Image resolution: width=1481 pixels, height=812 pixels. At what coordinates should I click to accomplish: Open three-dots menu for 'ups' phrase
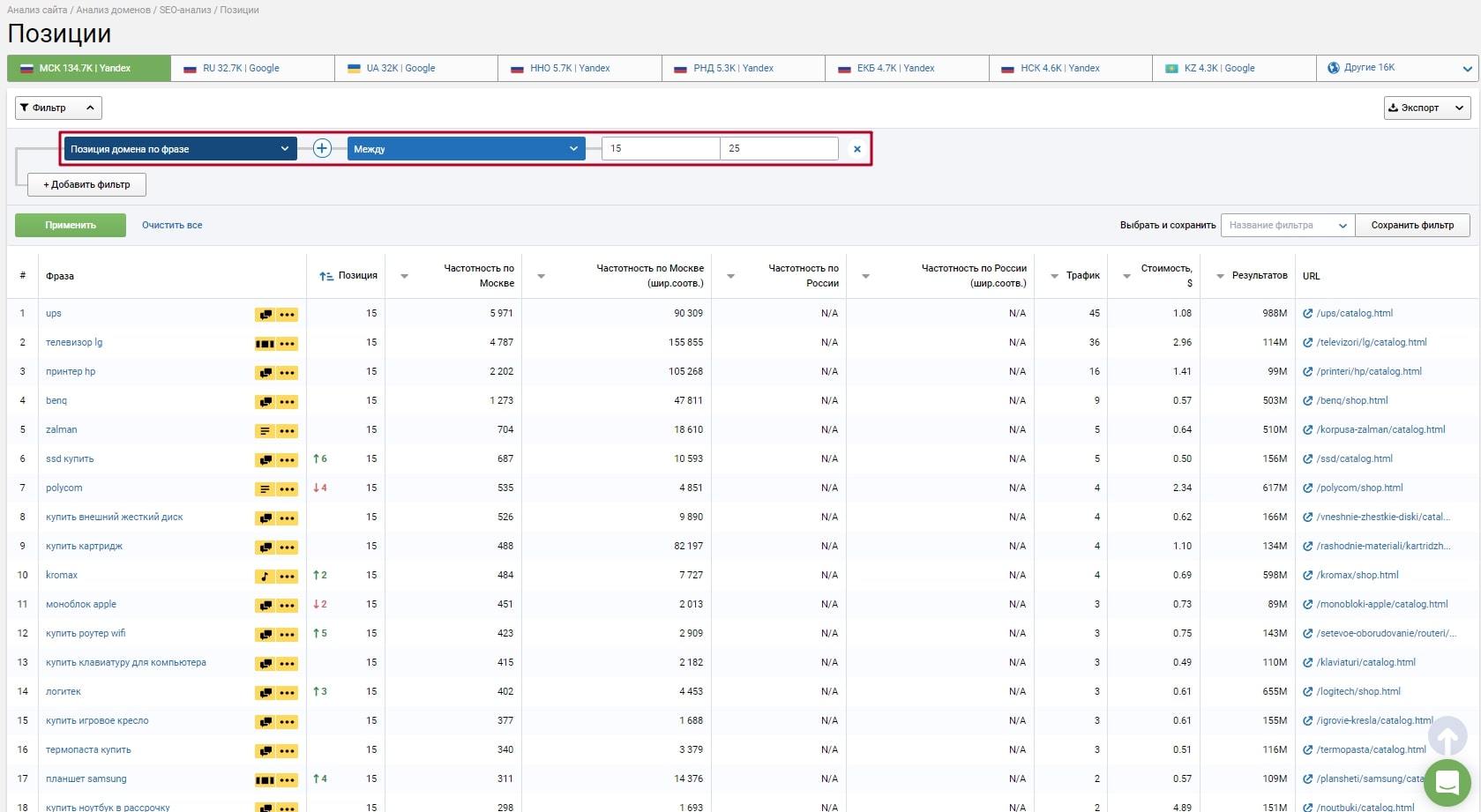(x=287, y=315)
